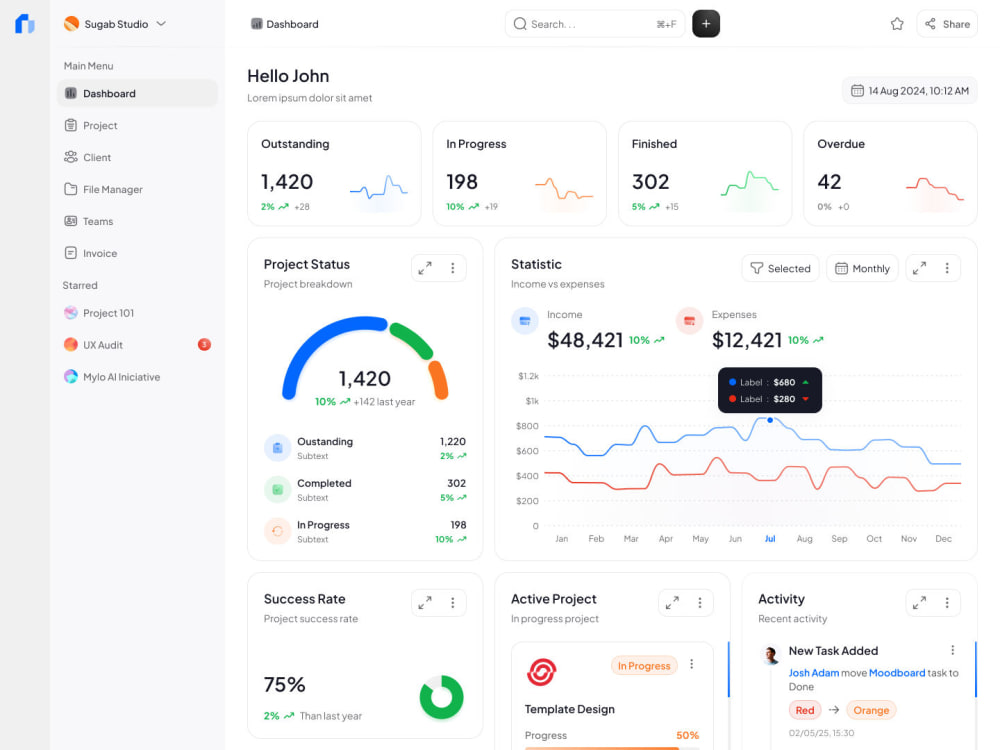Open the Overdue stat card
The width and height of the screenshot is (1000, 750).
pos(890,173)
